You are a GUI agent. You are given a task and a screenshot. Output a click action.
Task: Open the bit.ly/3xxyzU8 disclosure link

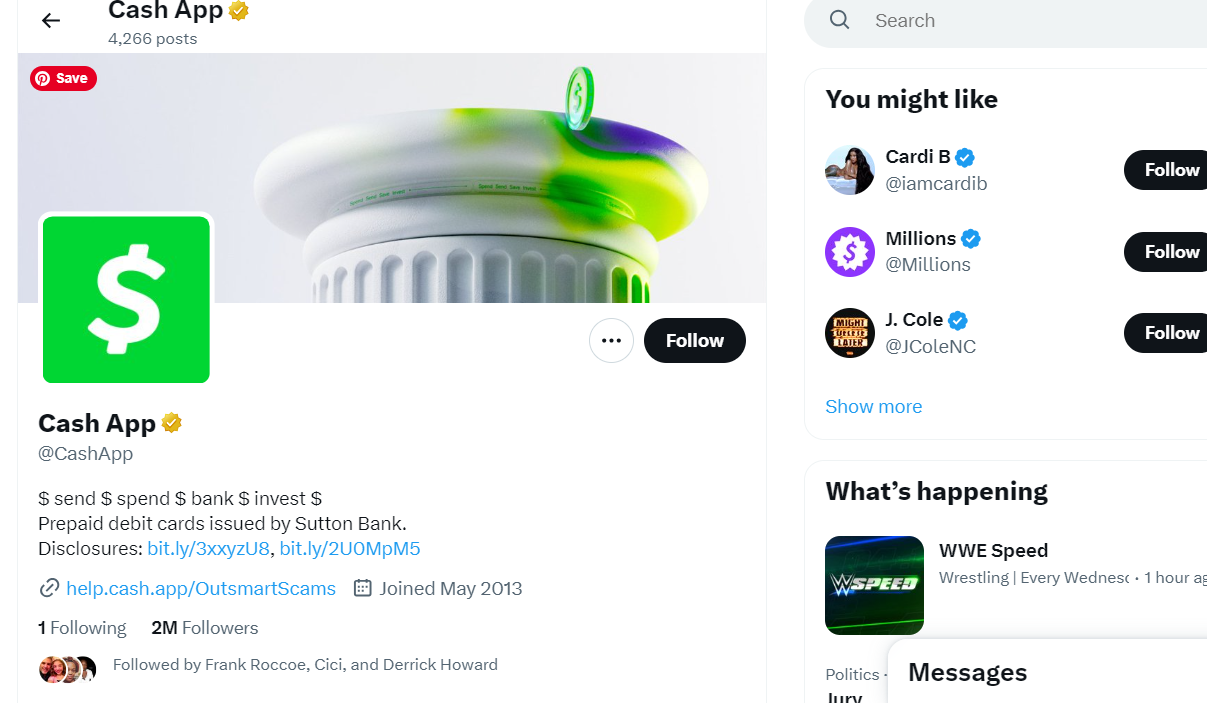(208, 548)
